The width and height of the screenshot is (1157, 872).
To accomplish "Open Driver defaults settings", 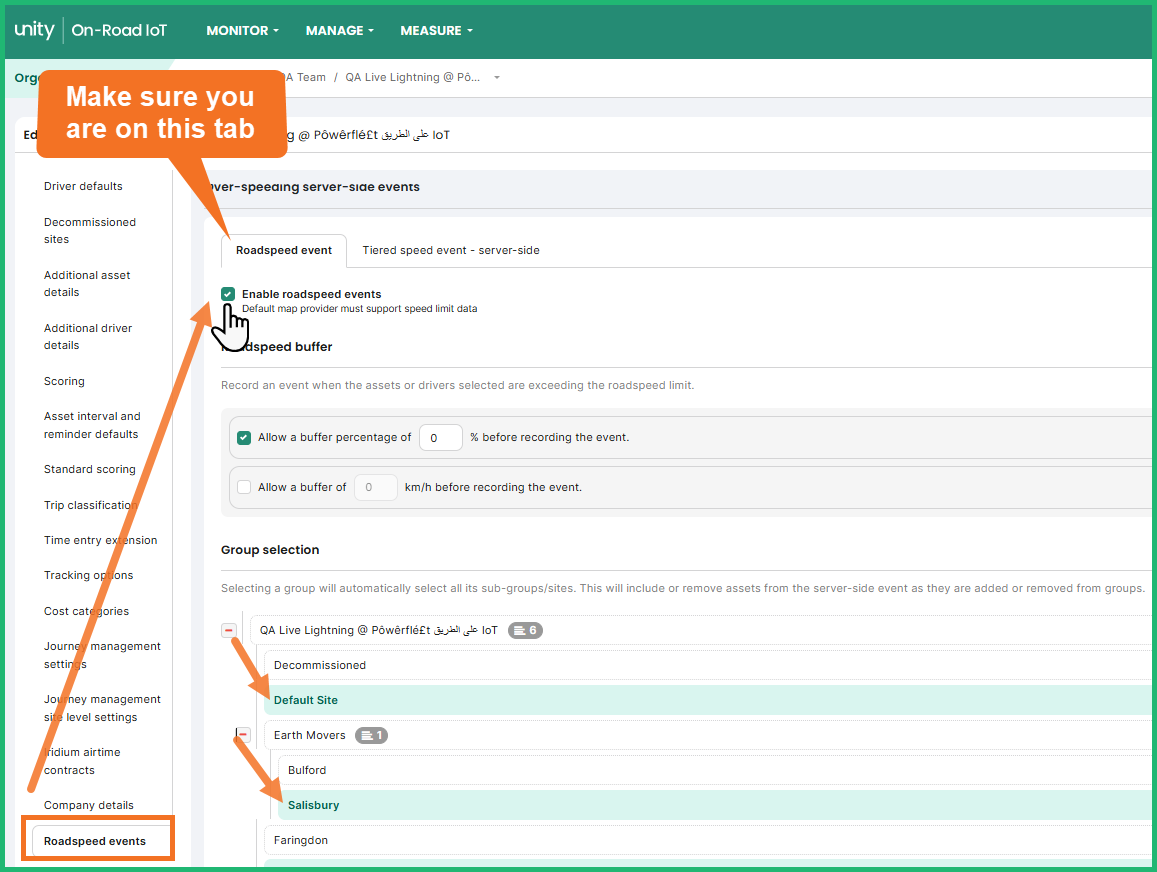I will pyautogui.click(x=83, y=186).
